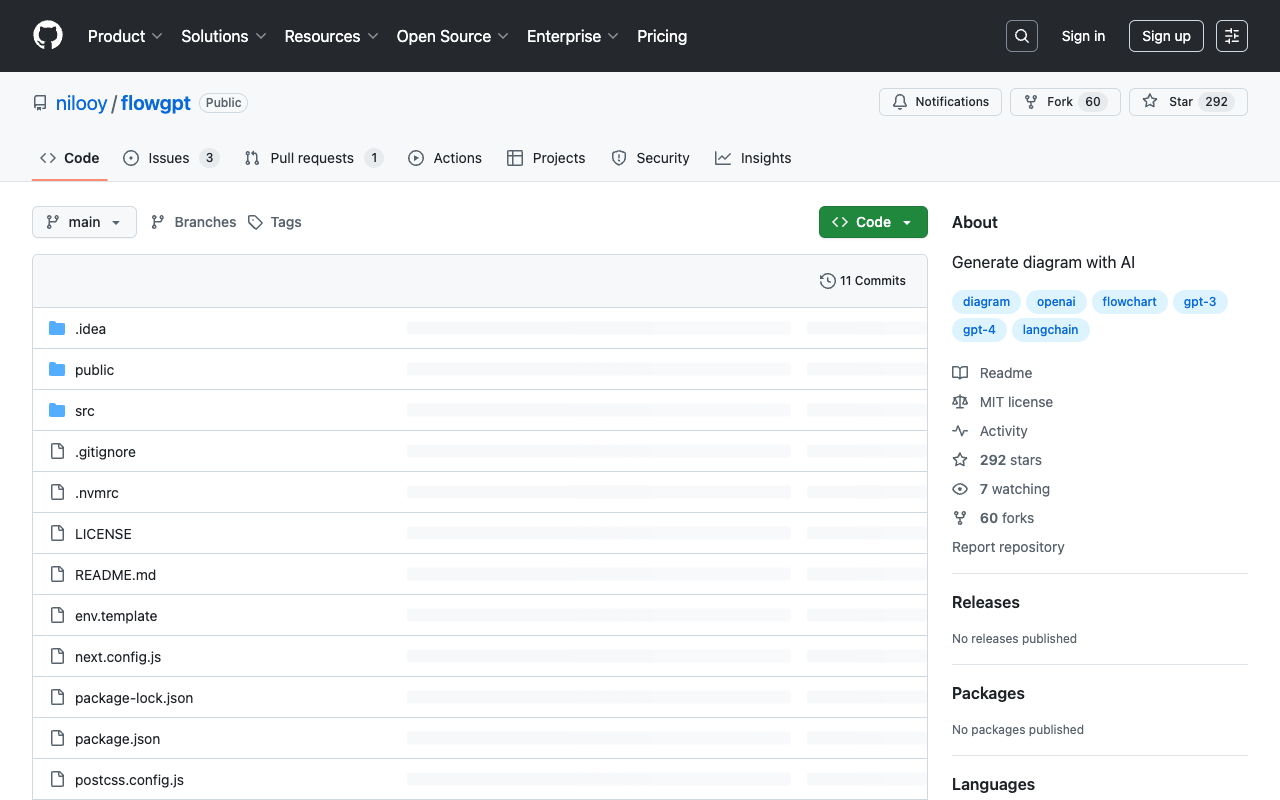Image resolution: width=1280 pixels, height=800 pixels.
Task: Open the Insights tab
Action: click(x=753, y=158)
